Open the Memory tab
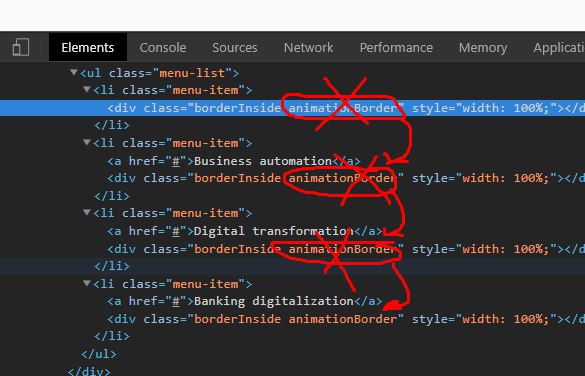 pos(483,47)
